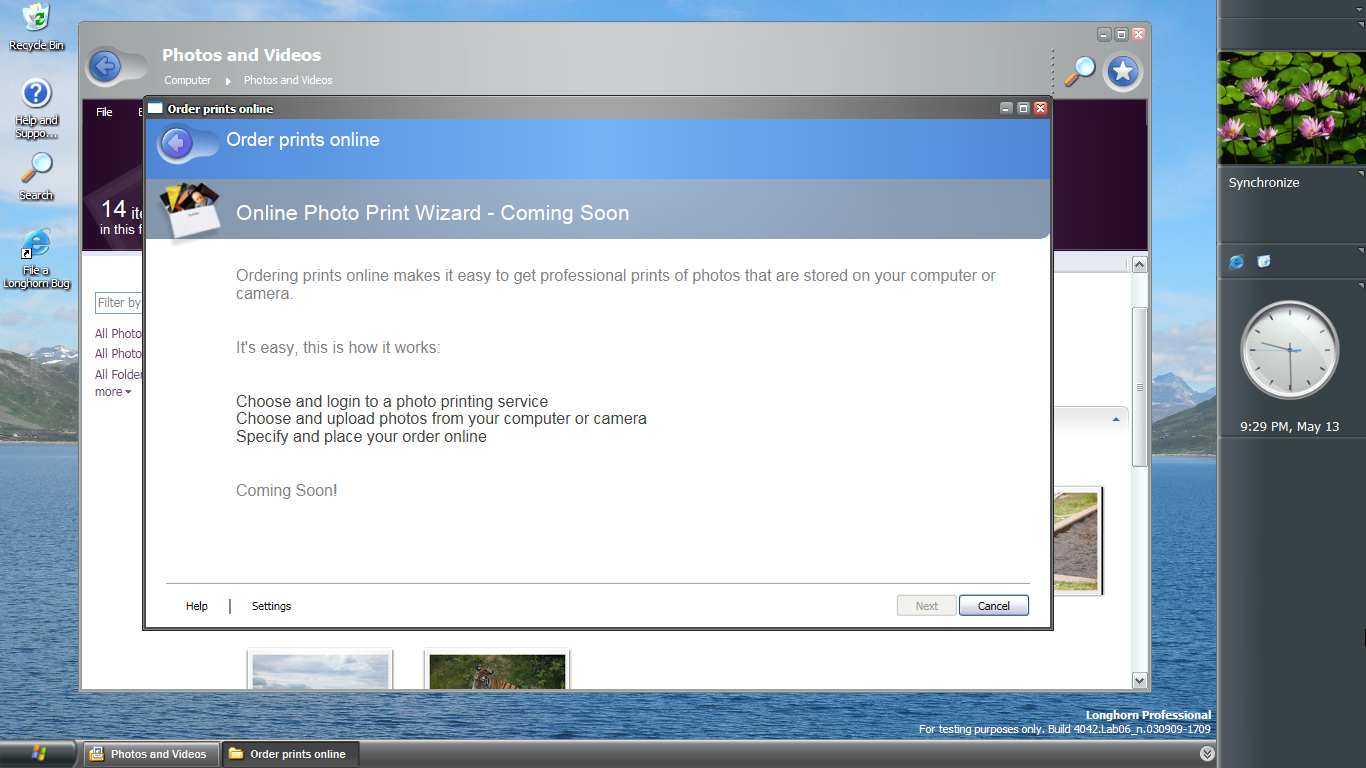Viewport: 1366px width, 768px height.
Task: Click the Photos window scrollbar up arrow
Action: click(1139, 265)
